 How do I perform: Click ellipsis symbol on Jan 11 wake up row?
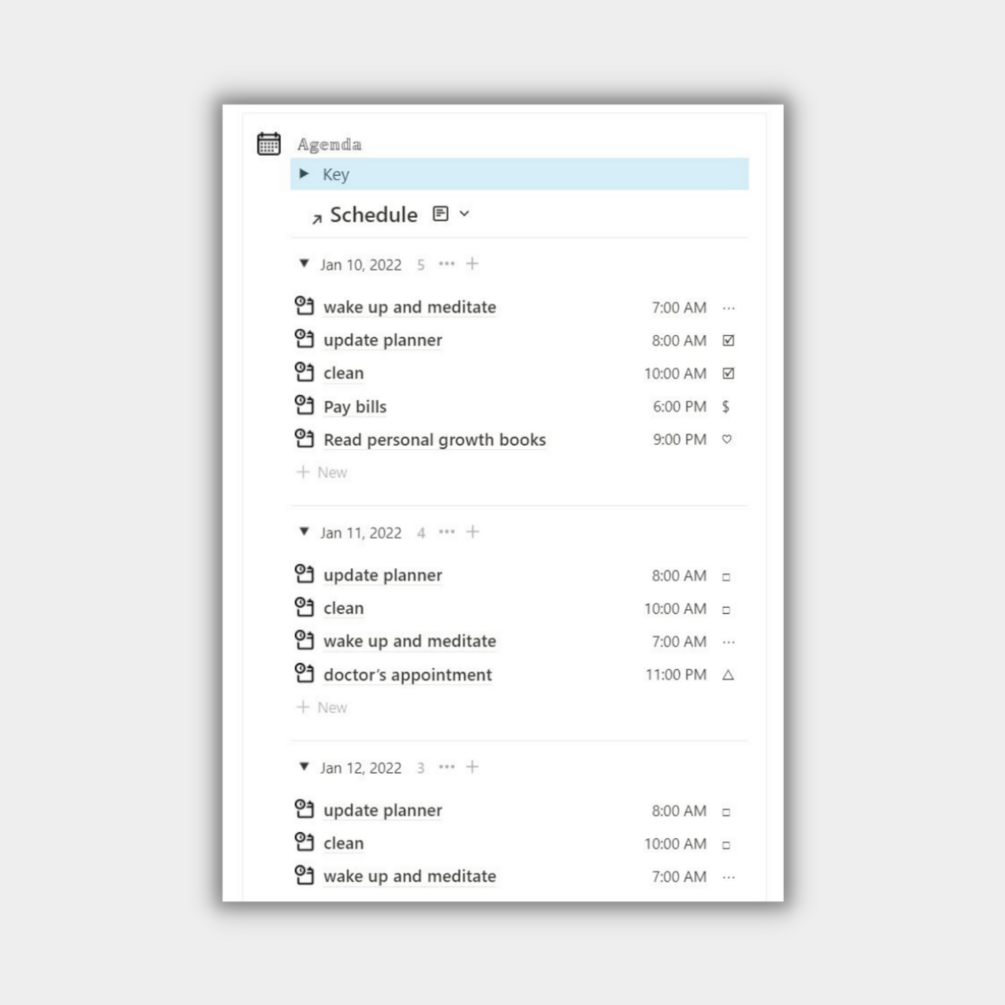pyautogui.click(x=729, y=642)
